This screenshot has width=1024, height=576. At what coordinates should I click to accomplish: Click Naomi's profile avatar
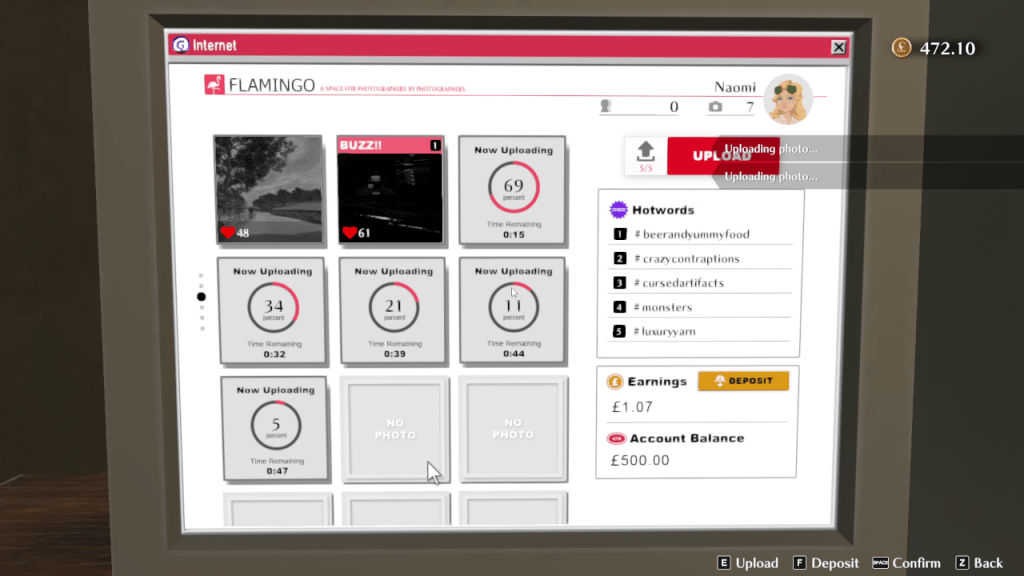tap(787, 99)
